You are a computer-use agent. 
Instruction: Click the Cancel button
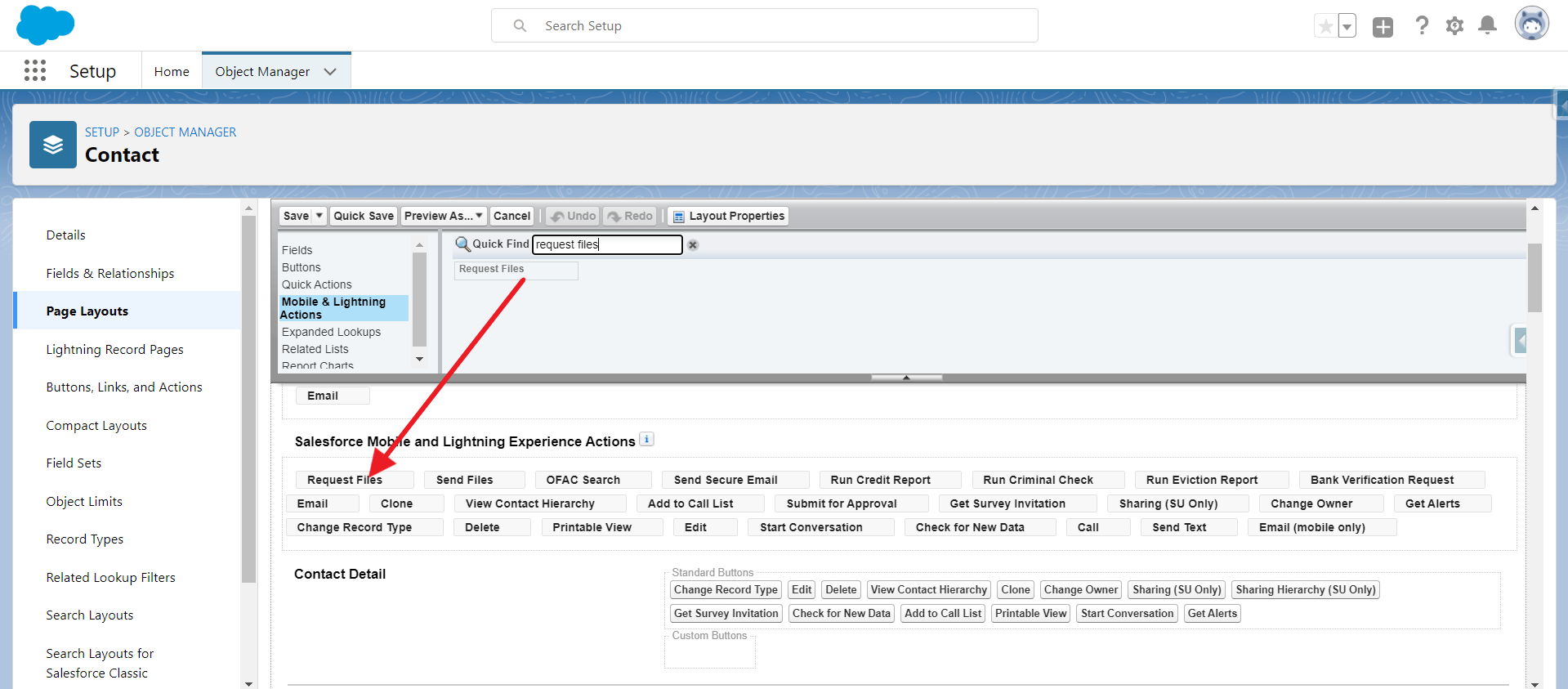[x=512, y=216]
